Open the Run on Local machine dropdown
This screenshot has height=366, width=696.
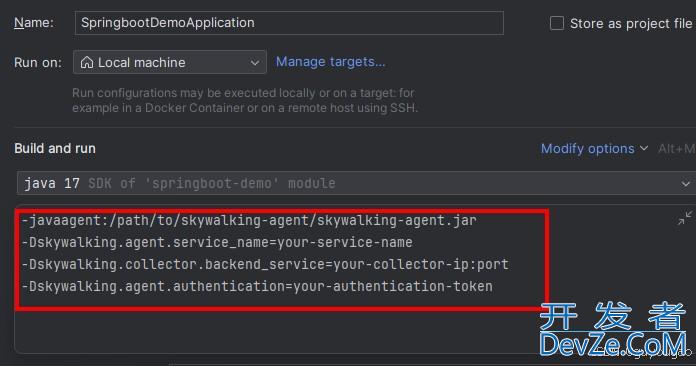(x=170, y=62)
